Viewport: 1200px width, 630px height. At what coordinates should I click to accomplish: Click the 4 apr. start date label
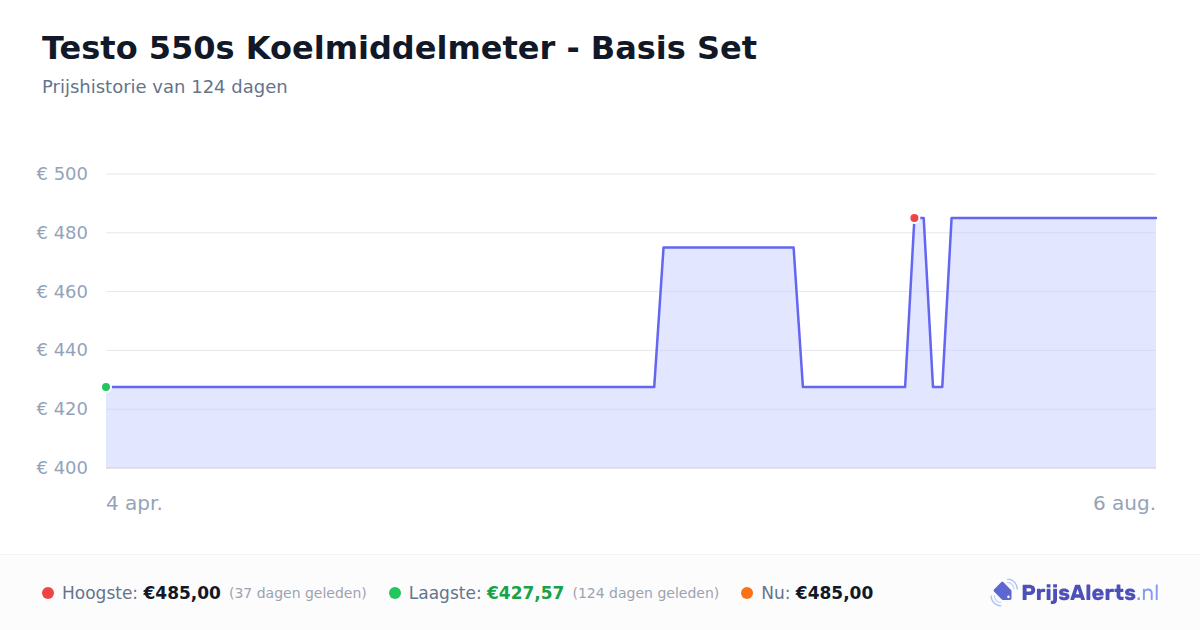(x=134, y=503)
